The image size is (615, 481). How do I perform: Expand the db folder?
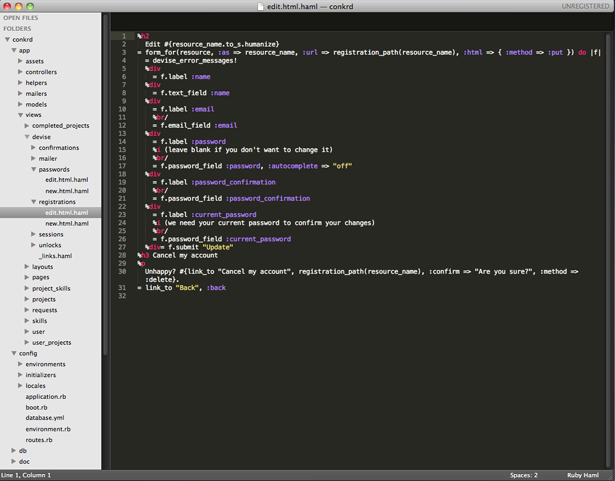[13, 450]
